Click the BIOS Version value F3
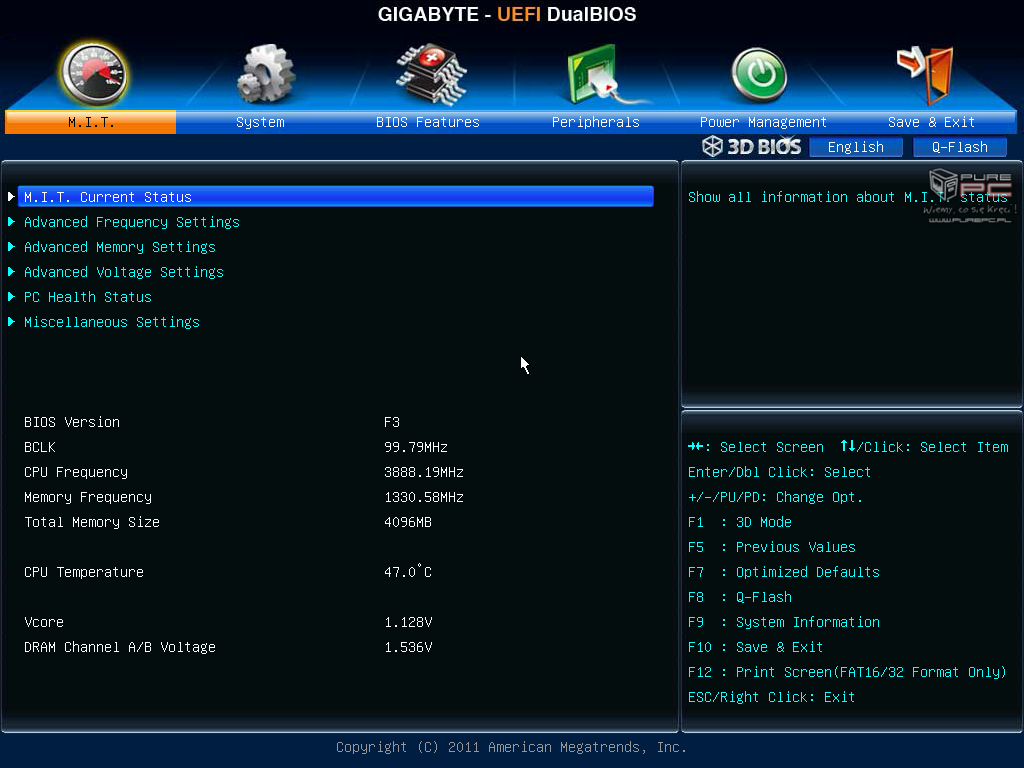This screenshot has width=1024, height=768. point(392,422)
